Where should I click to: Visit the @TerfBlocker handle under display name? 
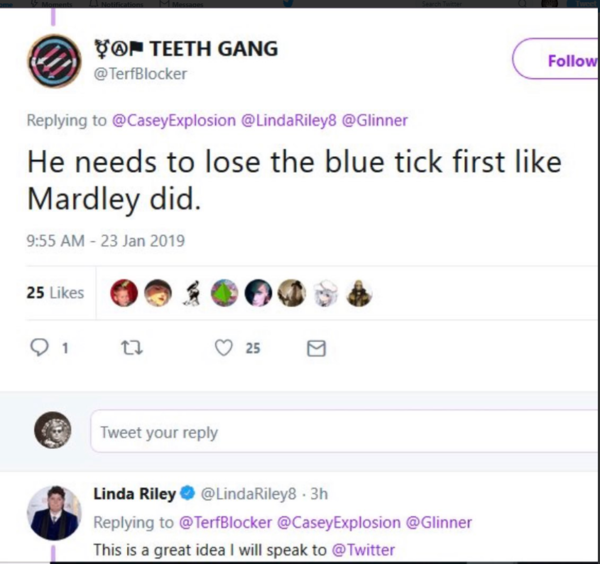click(141, 73)
